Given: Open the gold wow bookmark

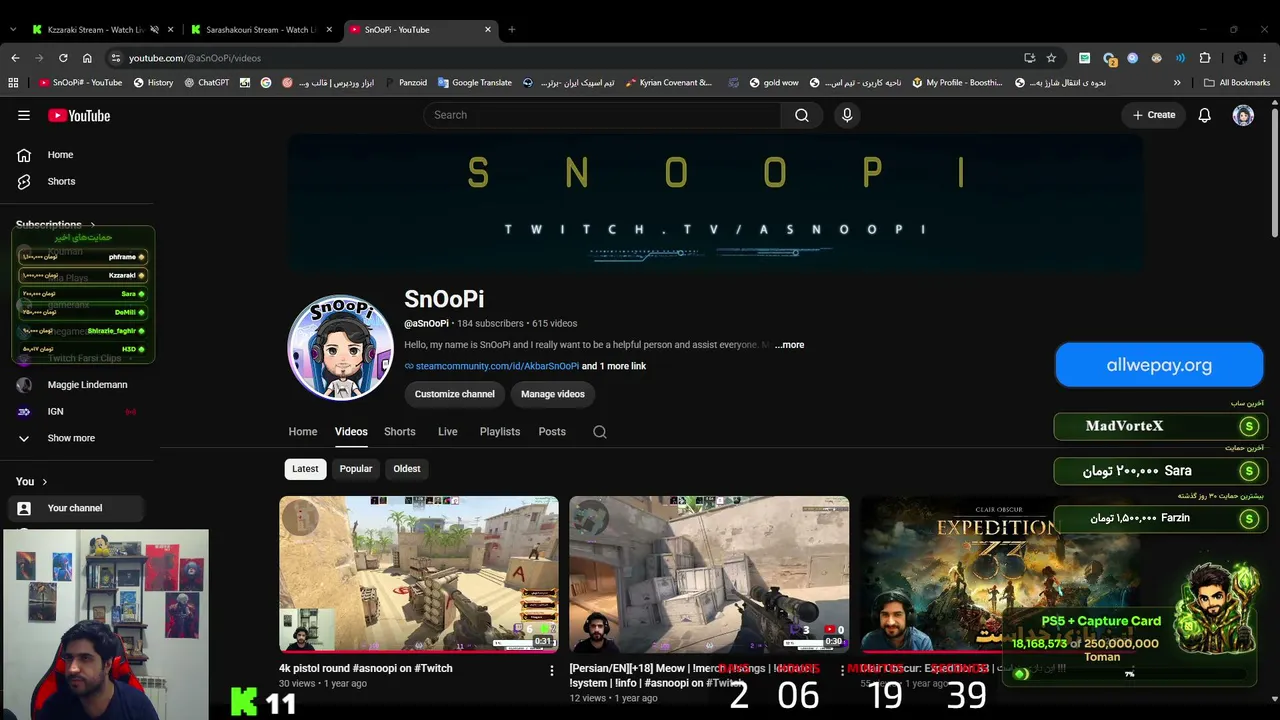Looking at the screenshot, I should click(x=774, y=83).
